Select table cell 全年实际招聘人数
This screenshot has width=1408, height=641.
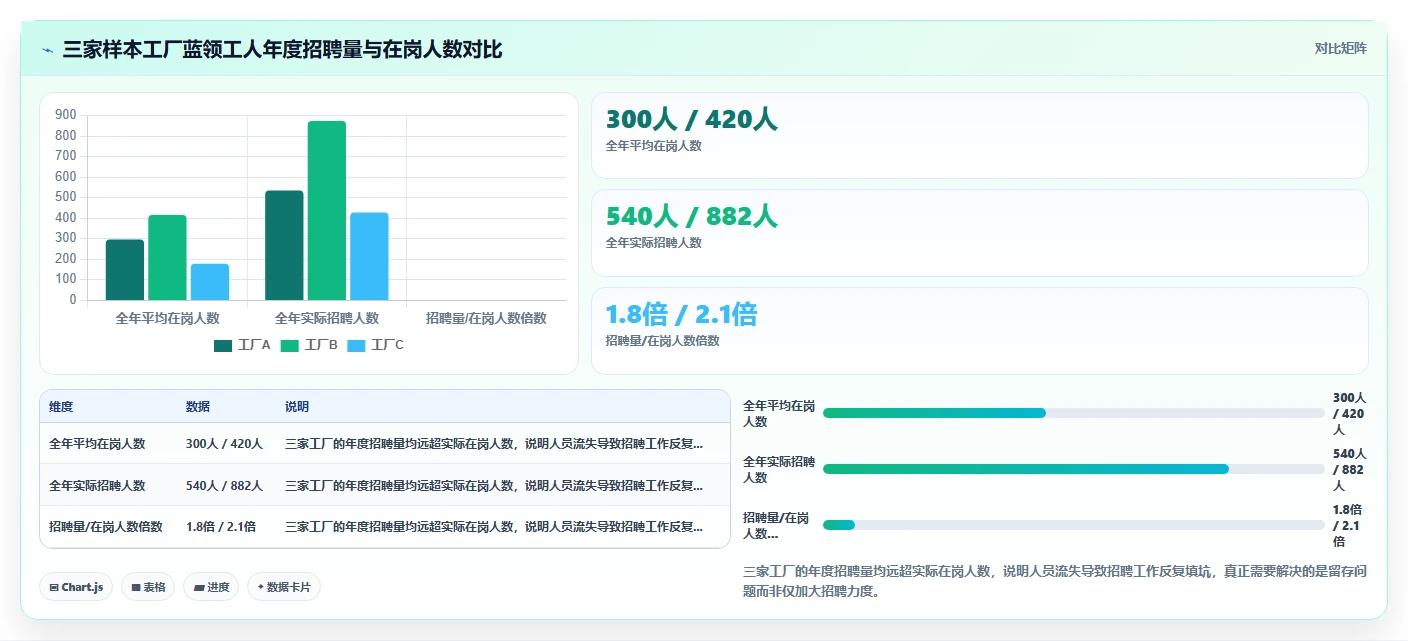(97, 486)
